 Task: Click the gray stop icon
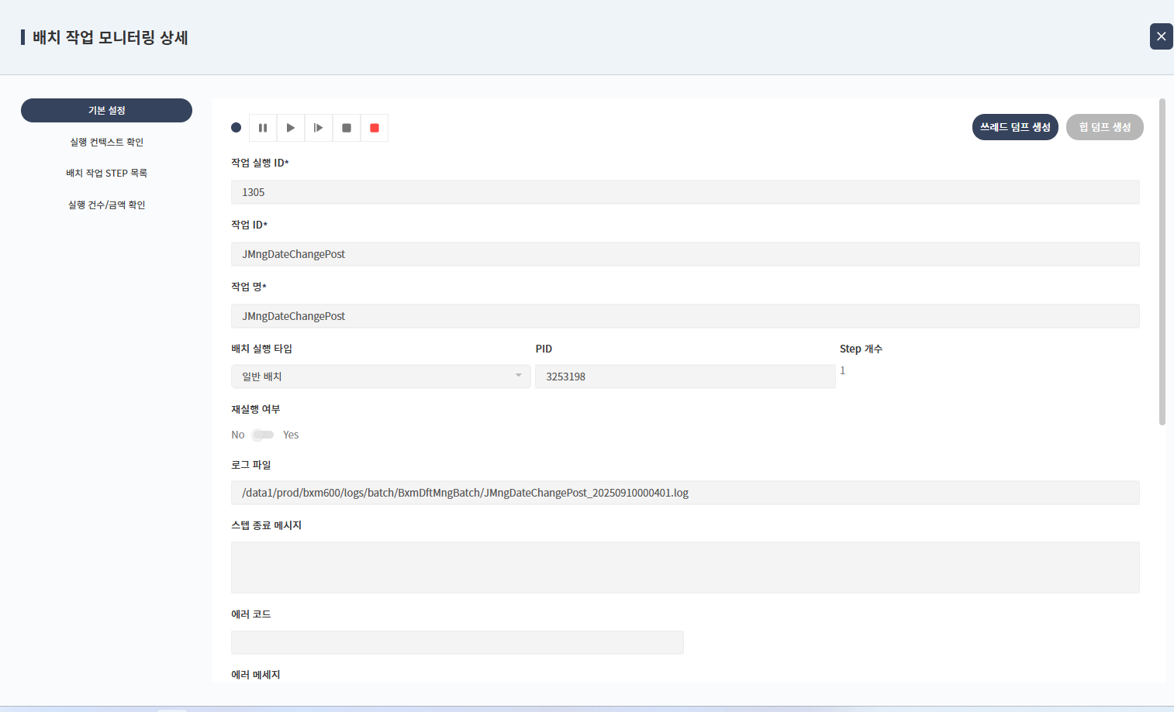(346, 128)
